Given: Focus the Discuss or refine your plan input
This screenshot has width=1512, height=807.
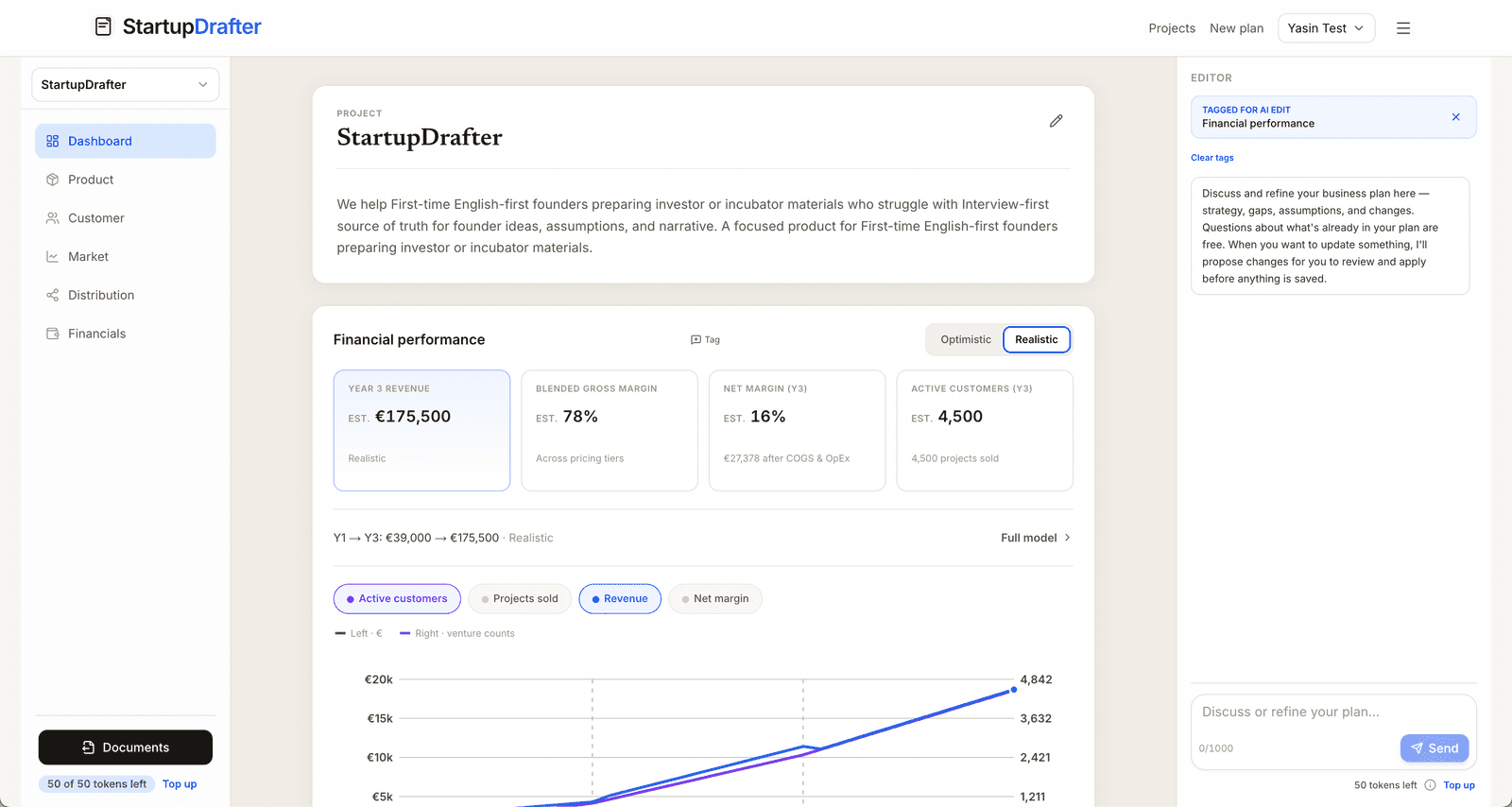Looking at the screenshot, I should tap(1333, 713).
